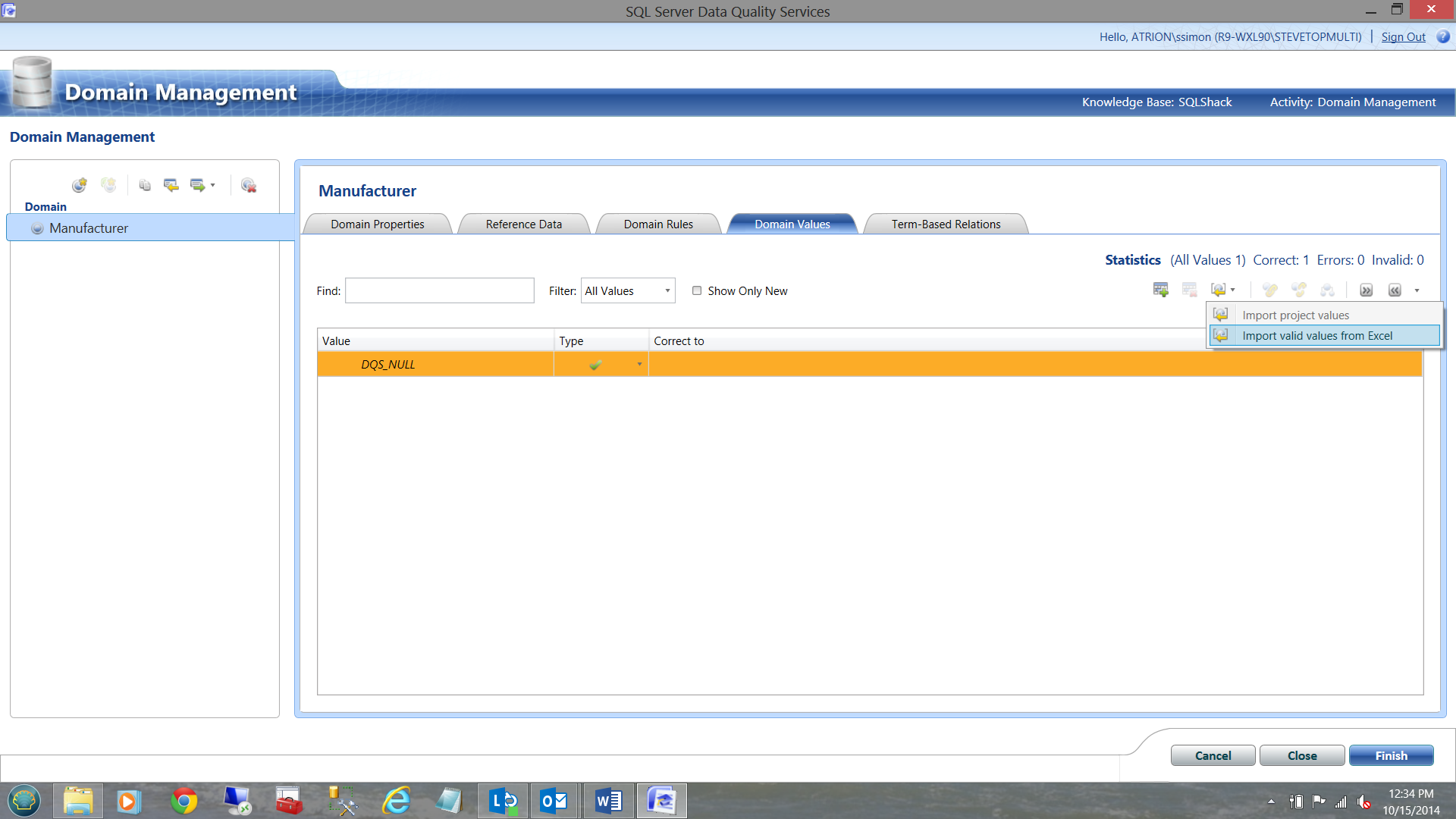Choose Import valid values from Excel

pyautogui.click(x=1316, y=336)
